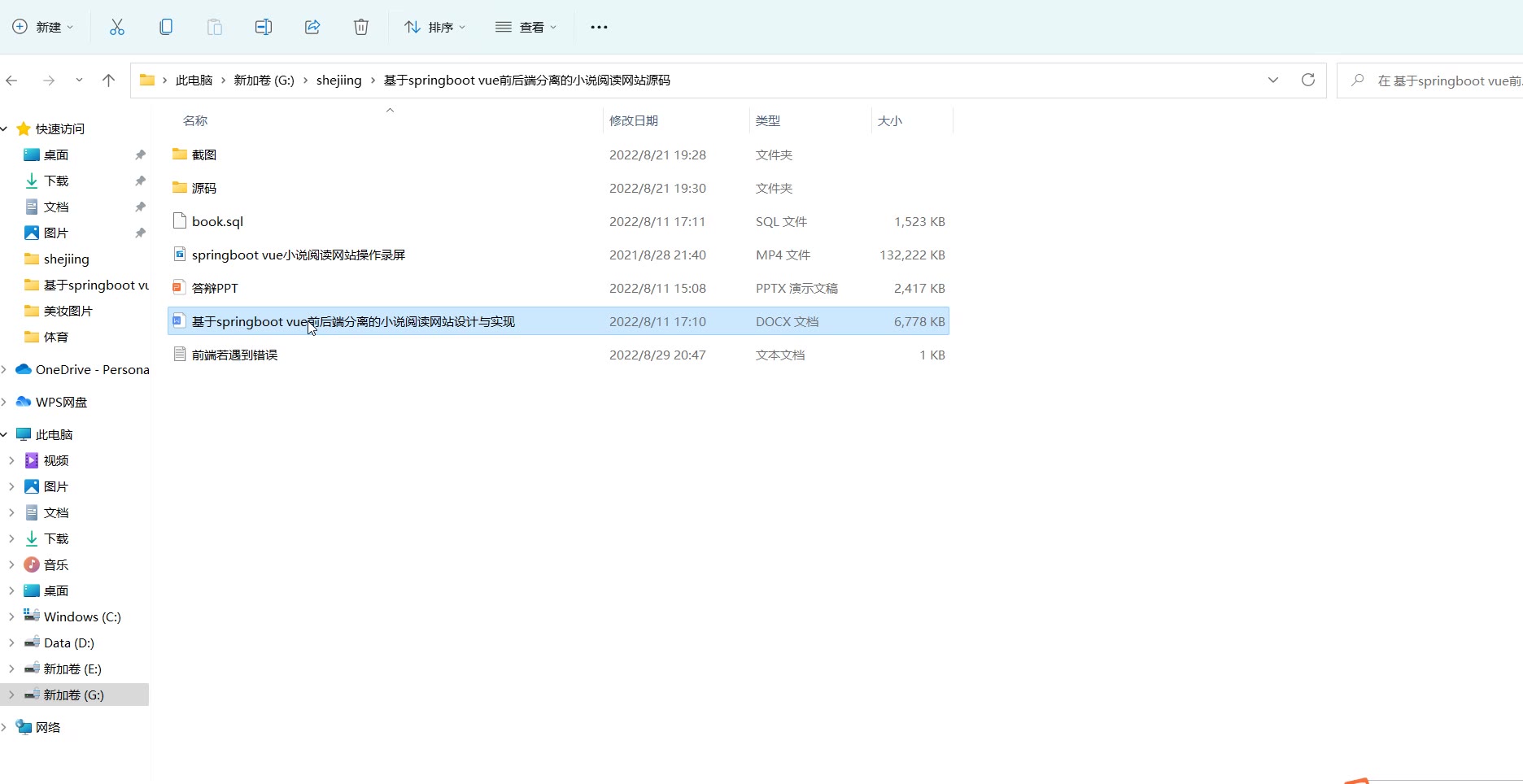Image resolution: width=1523 pixels, height=784 pixels.
Task: Click the Rename icon in toolbar
Action: point(264,27)
